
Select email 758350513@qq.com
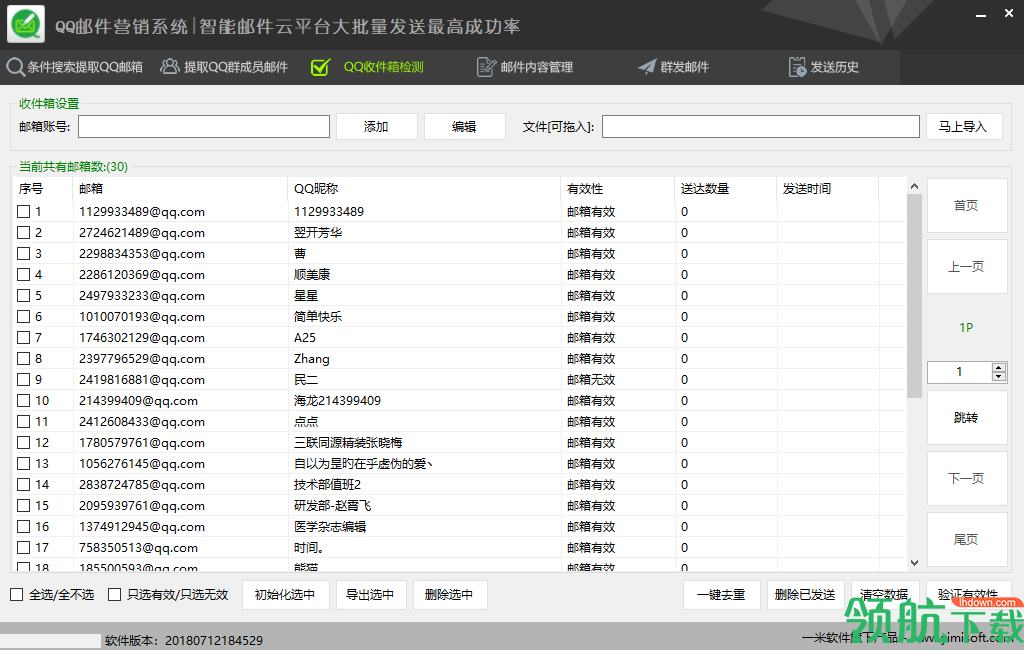(x=138, y=547)
